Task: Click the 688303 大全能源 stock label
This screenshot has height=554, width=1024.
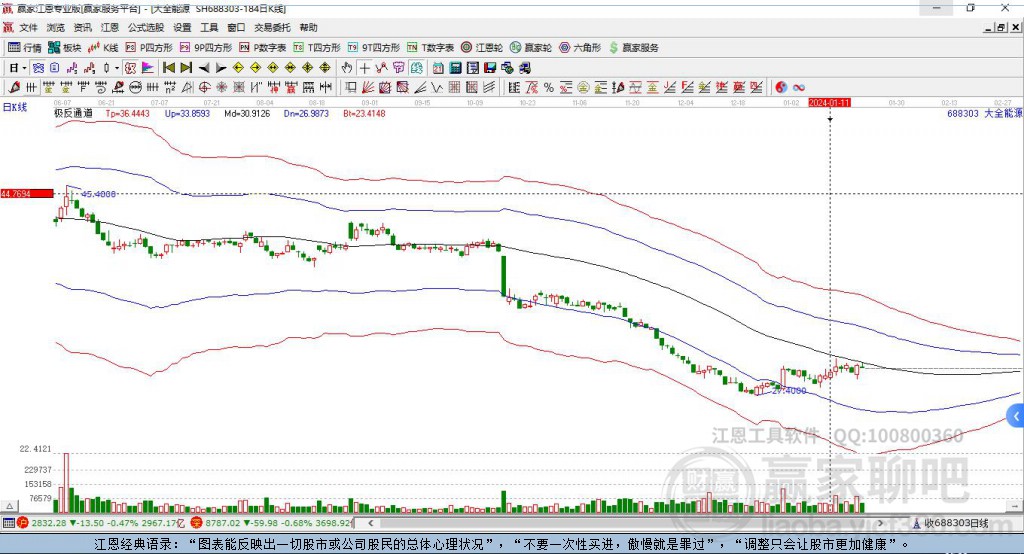Action: coord(984,114)
